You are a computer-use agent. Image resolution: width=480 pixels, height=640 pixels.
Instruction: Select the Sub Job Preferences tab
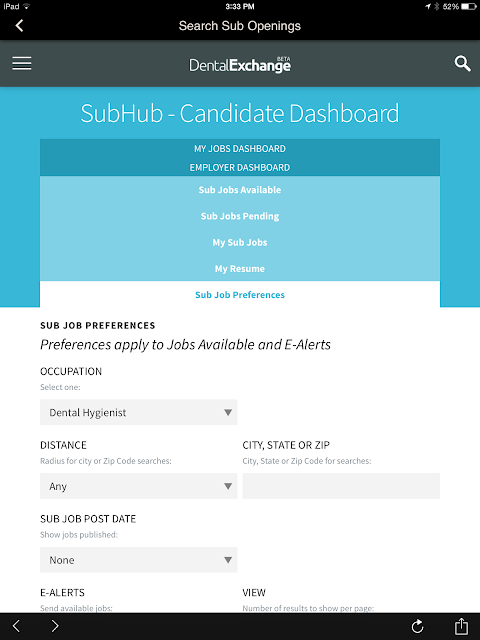coord(240,295)
